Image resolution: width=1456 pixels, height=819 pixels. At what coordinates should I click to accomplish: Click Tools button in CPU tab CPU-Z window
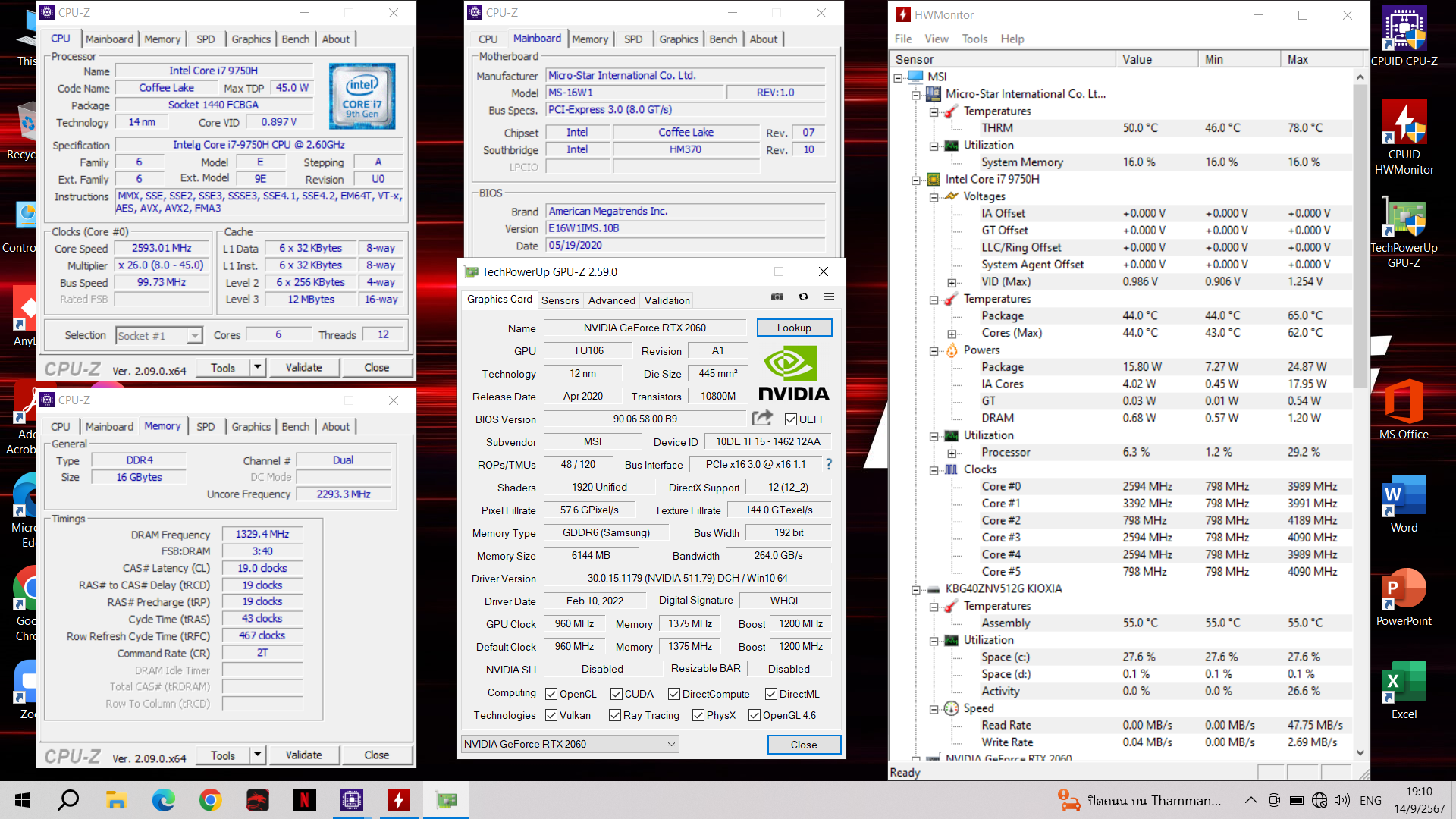click(223, 368)
